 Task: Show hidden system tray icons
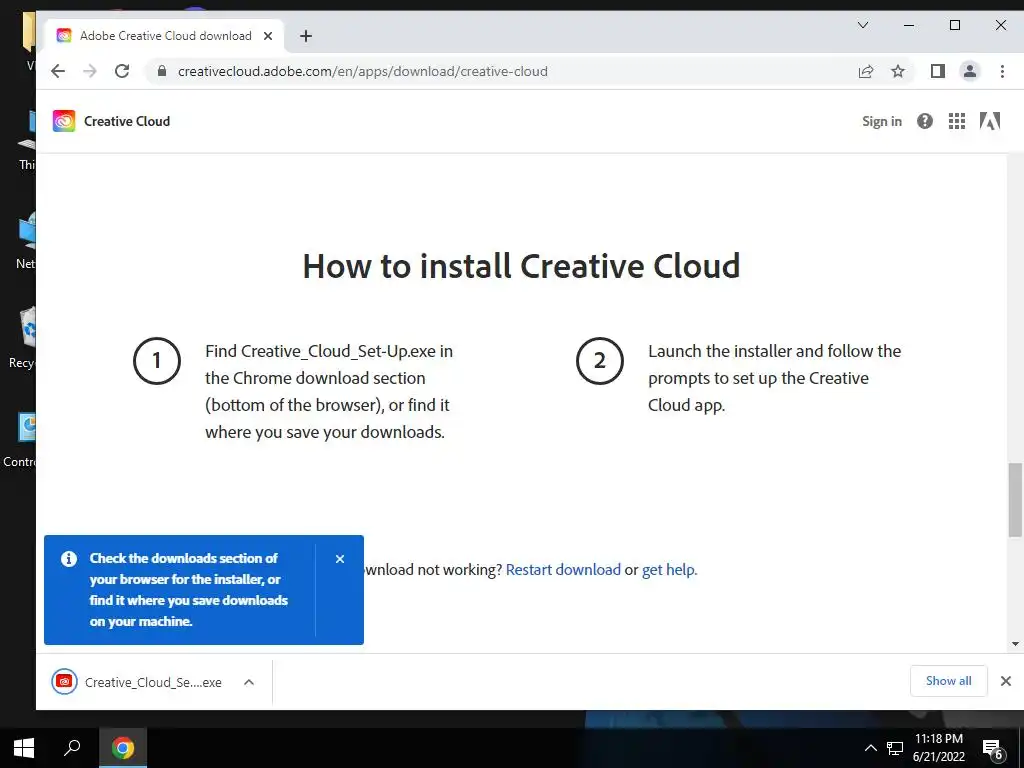(871, 748)
